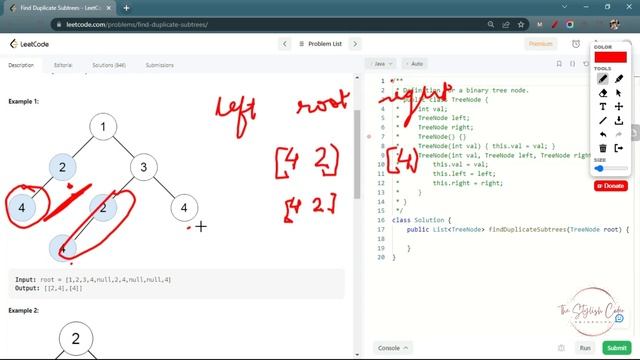Click the Run button

coord(585,348)
